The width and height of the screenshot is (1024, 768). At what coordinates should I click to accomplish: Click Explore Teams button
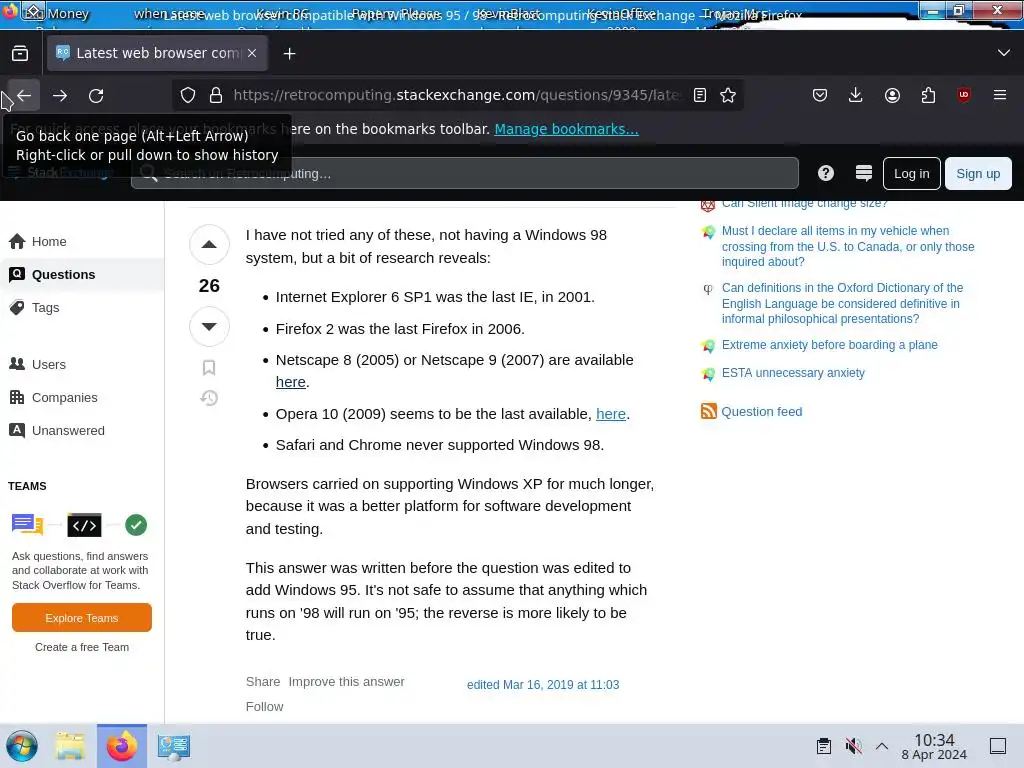point(82,618)
